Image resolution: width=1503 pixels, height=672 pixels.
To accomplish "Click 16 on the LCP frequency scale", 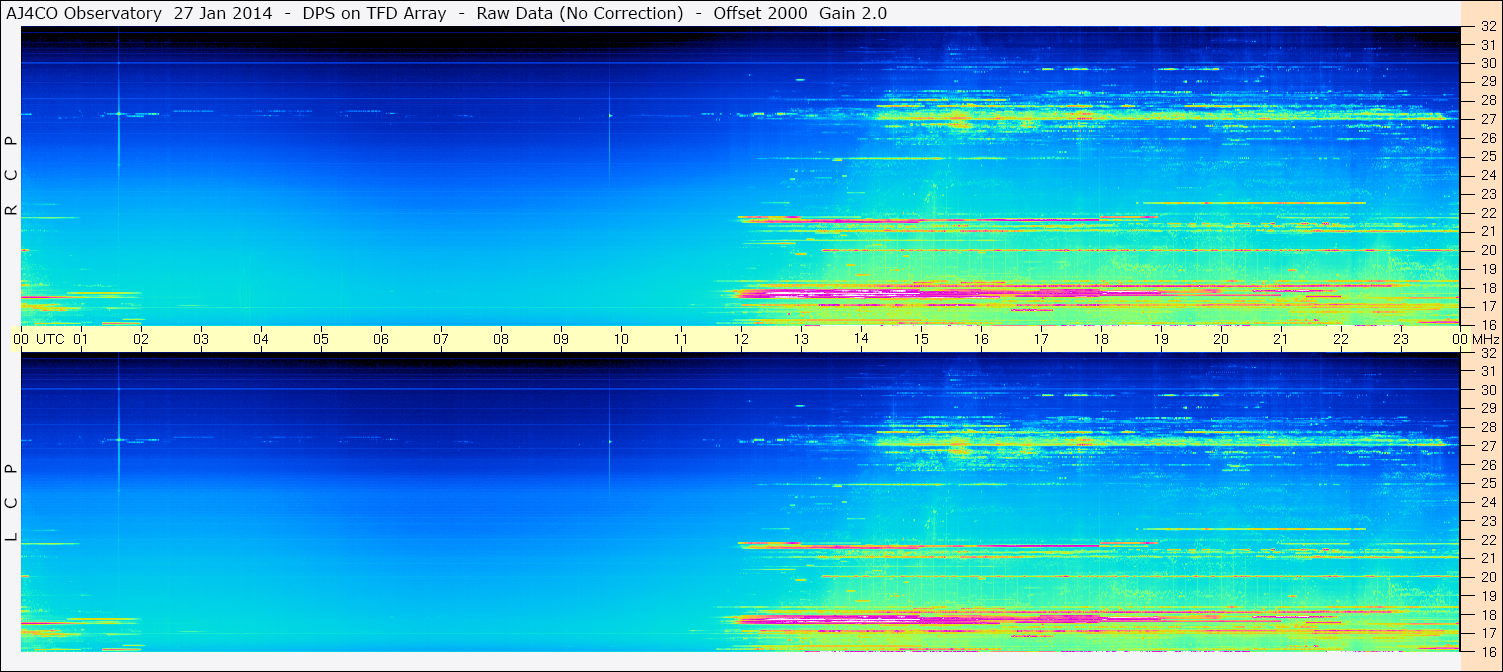I will pos(1488,652).
